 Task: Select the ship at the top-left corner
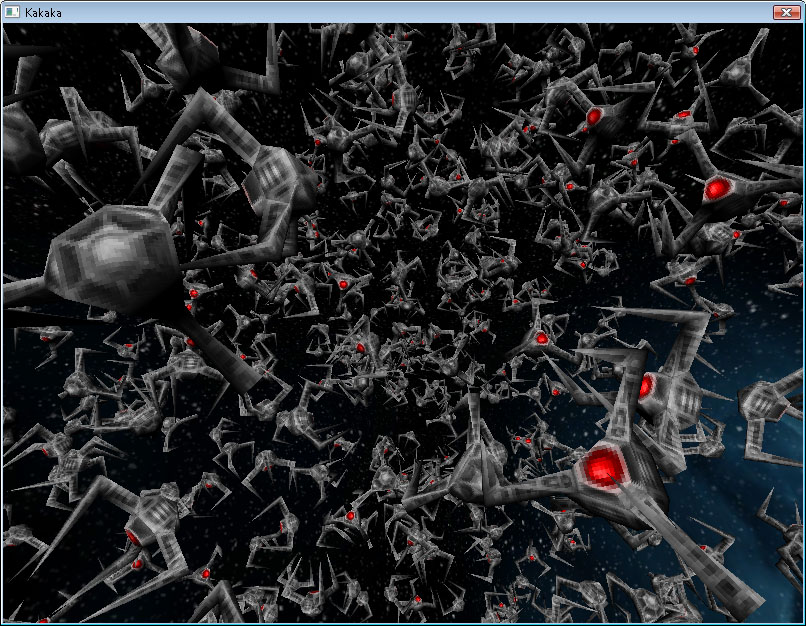click(25, 130)
